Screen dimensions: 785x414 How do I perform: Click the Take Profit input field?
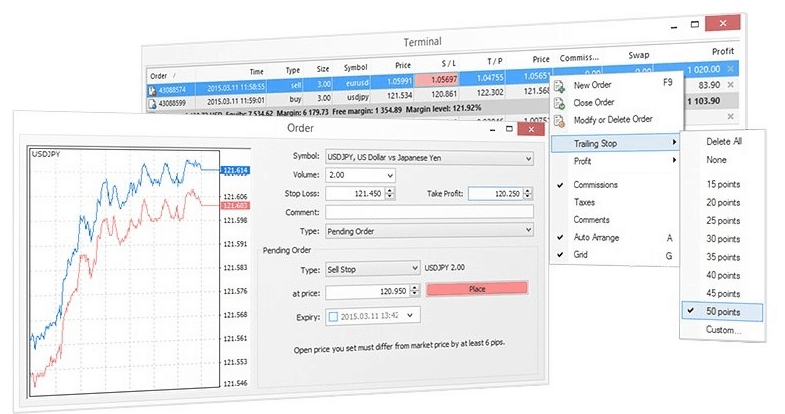pyautogui.click(x=496, y=193)
